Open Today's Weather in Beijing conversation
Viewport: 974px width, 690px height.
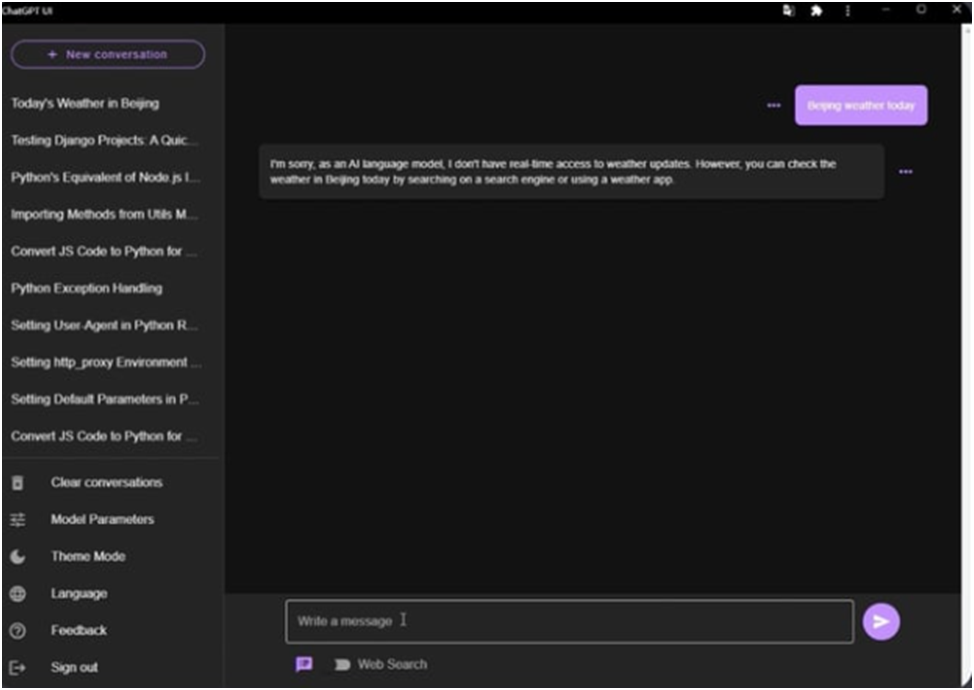85,103
